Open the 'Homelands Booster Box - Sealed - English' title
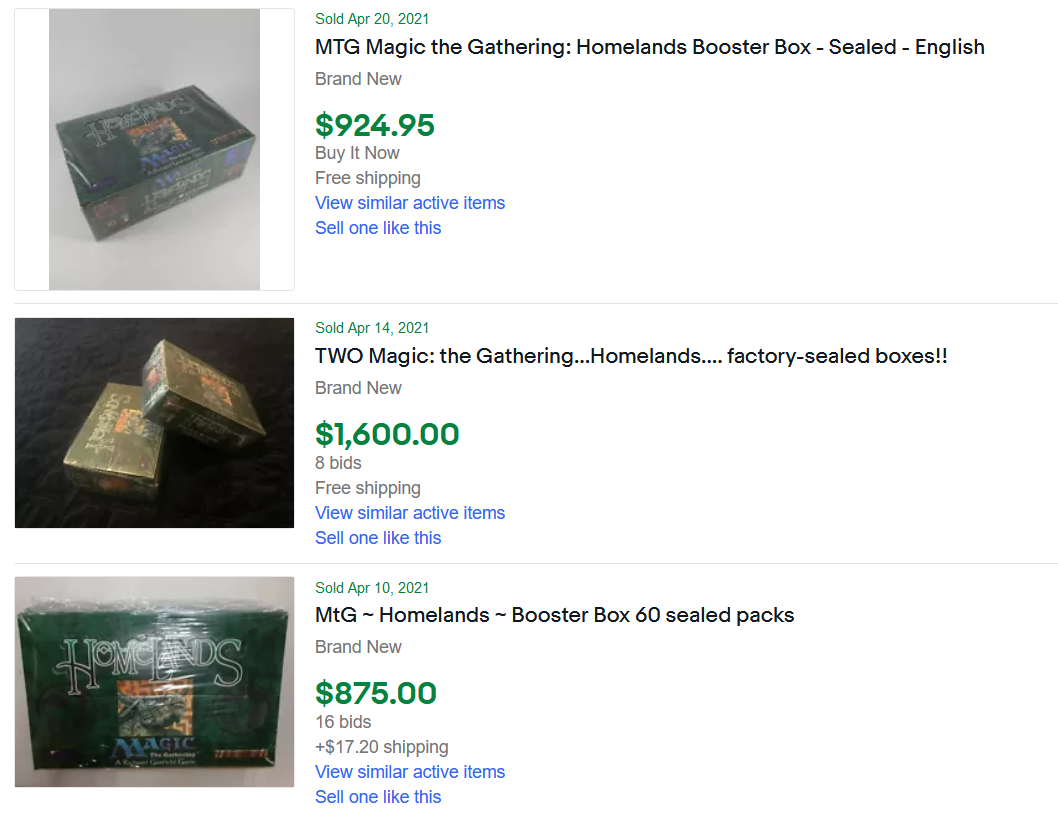1058x820 pixels. [649, 47]
